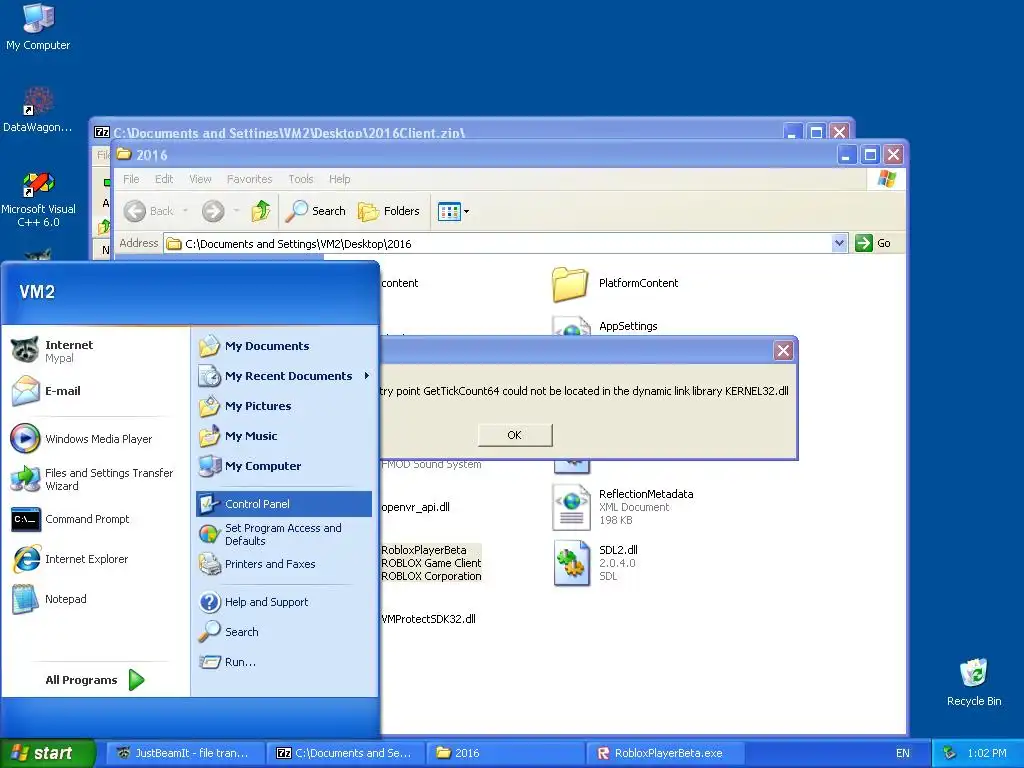Click the Back button in the 2016 window
Image resolution: width=1024 pixels, height=768 pixels.
tap(149, 211)
